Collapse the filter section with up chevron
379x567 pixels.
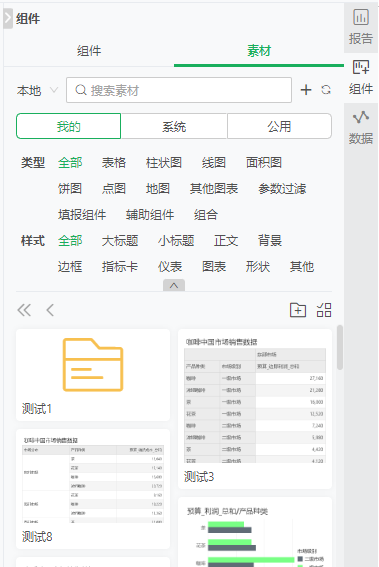[174, 285]
